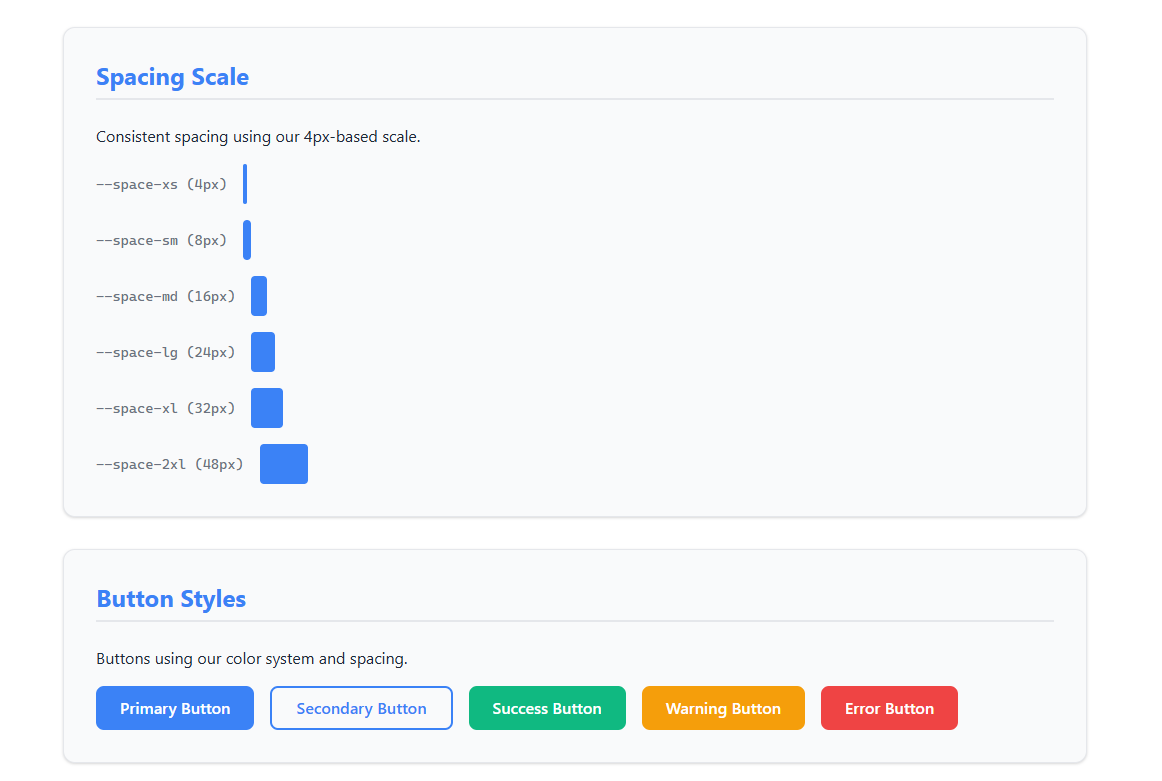Click the Warning Button

[723, 708]
